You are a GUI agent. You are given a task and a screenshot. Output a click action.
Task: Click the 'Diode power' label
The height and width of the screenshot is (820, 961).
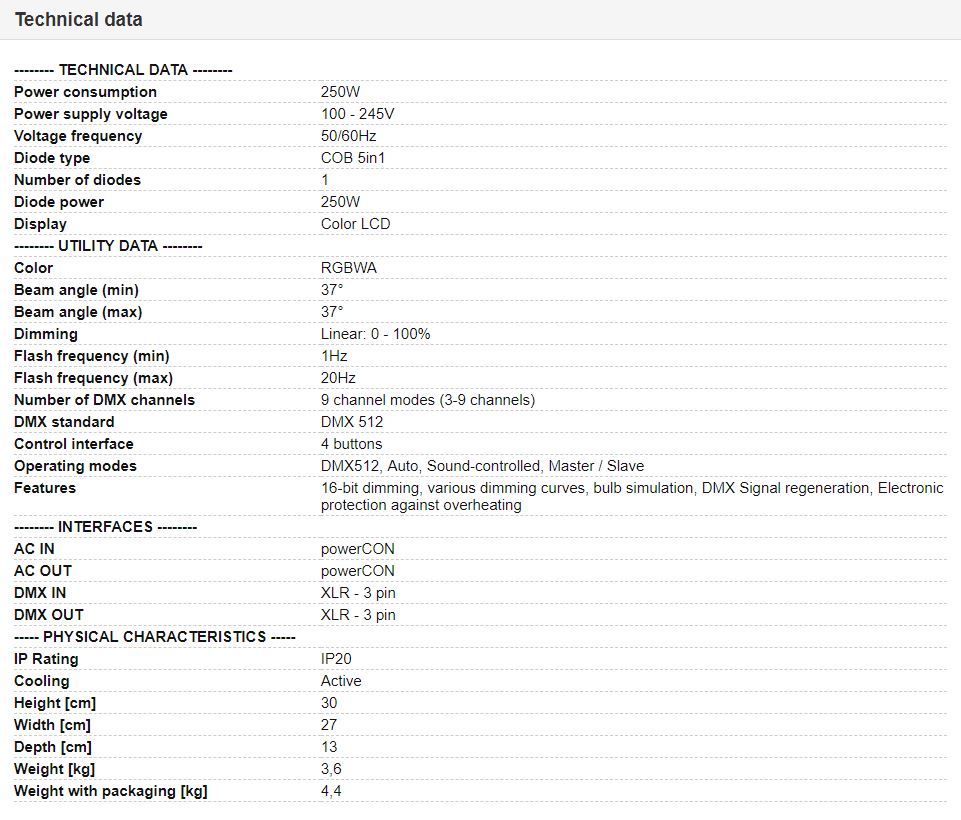59,202
